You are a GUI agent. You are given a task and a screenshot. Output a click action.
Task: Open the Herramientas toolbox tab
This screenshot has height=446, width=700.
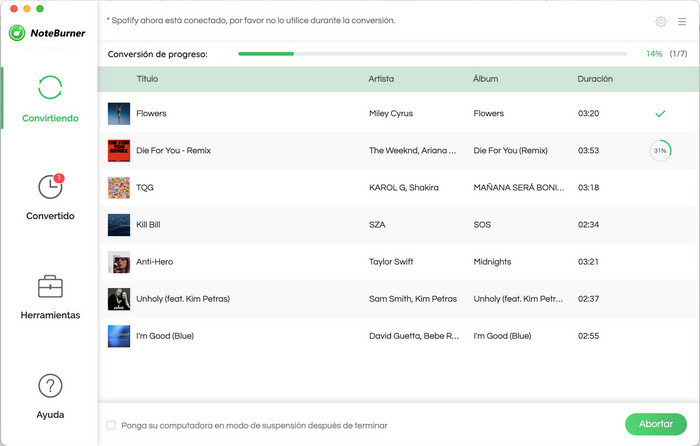[50, 297]
